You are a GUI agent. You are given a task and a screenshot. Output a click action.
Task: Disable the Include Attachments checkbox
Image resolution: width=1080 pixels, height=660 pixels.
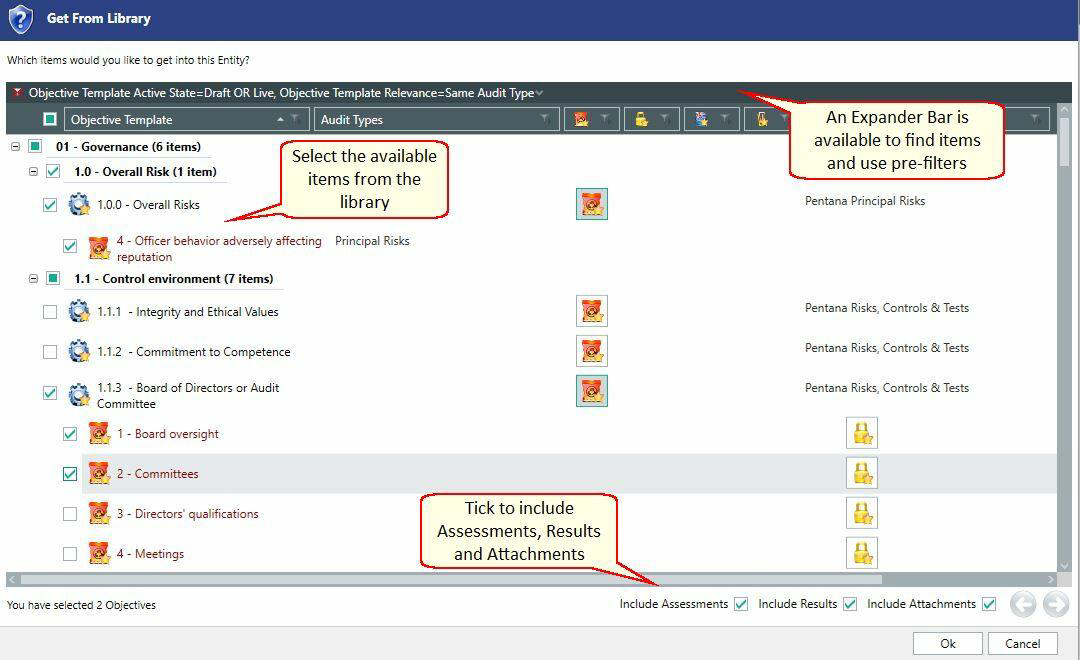[989, 604]
